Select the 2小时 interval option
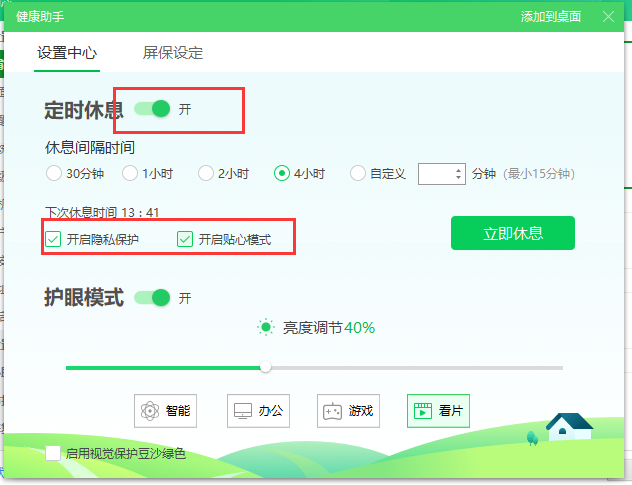 click(x=206, y=173)
